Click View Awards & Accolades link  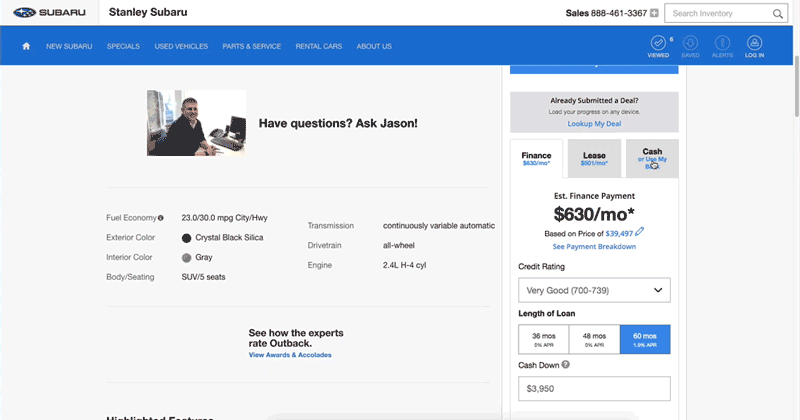290,355
